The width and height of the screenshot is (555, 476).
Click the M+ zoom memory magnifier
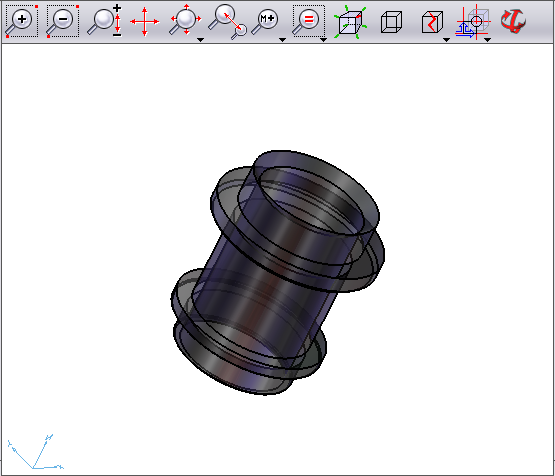(265, 22)
